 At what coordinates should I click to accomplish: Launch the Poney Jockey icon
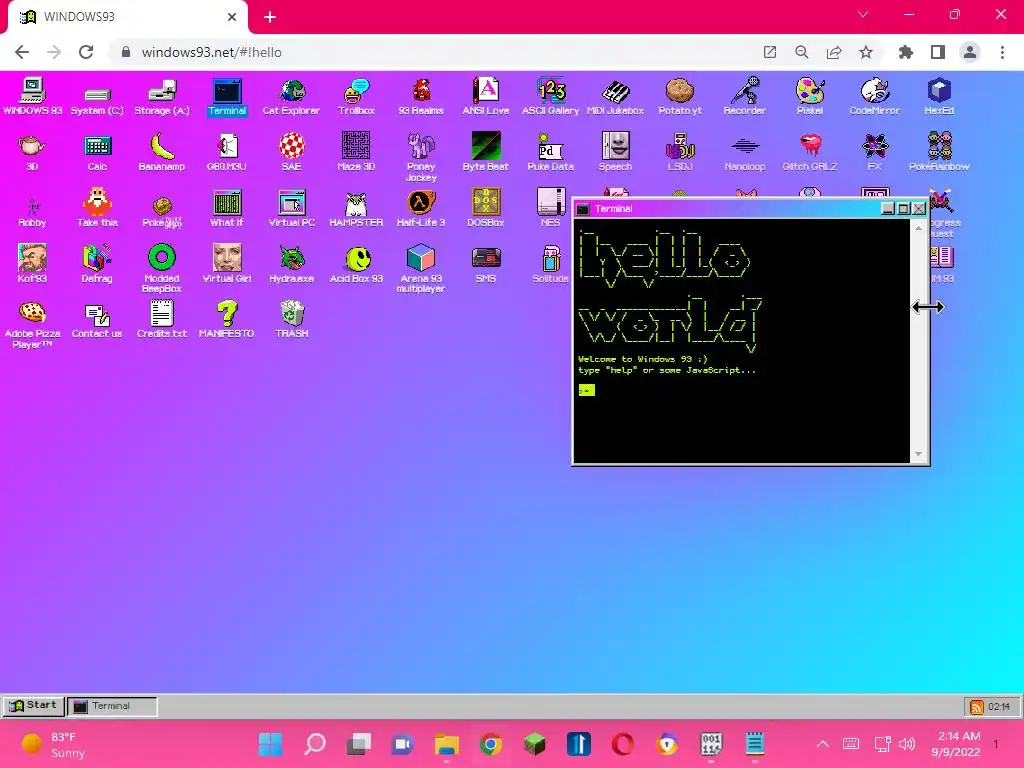click(x=421, y=157)
